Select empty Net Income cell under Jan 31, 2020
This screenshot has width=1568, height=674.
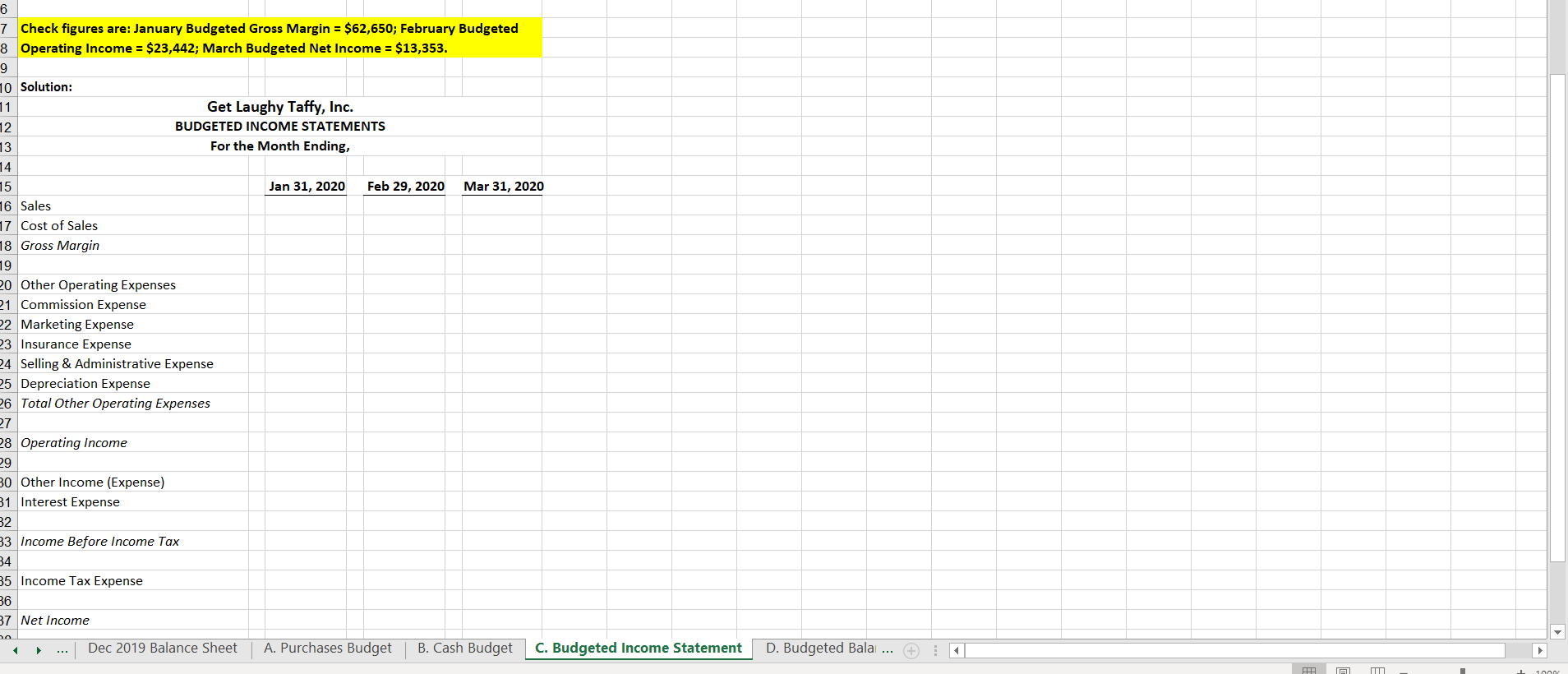pos(306,620)
